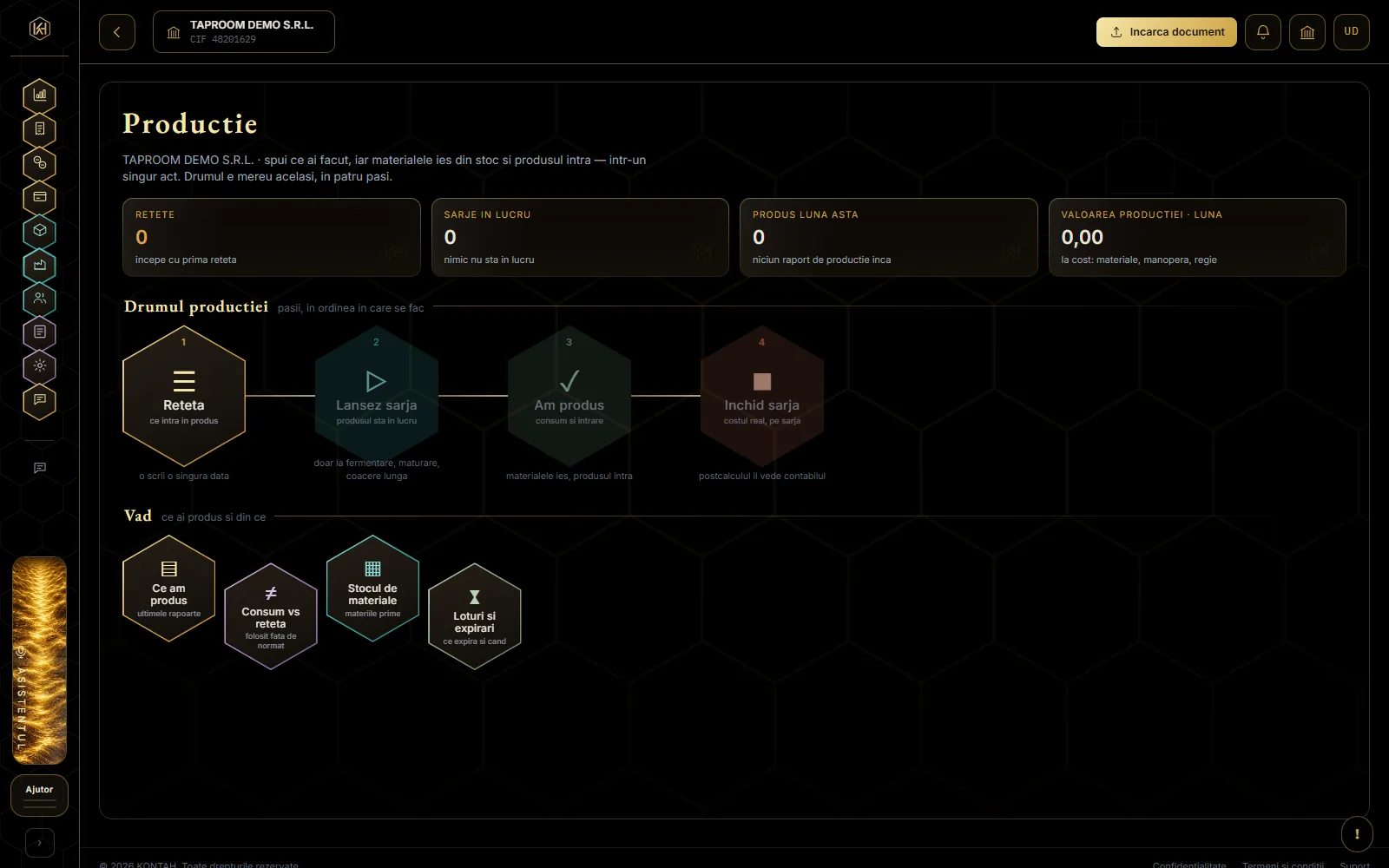Open the credit card sidebar icon

point(40,197)
